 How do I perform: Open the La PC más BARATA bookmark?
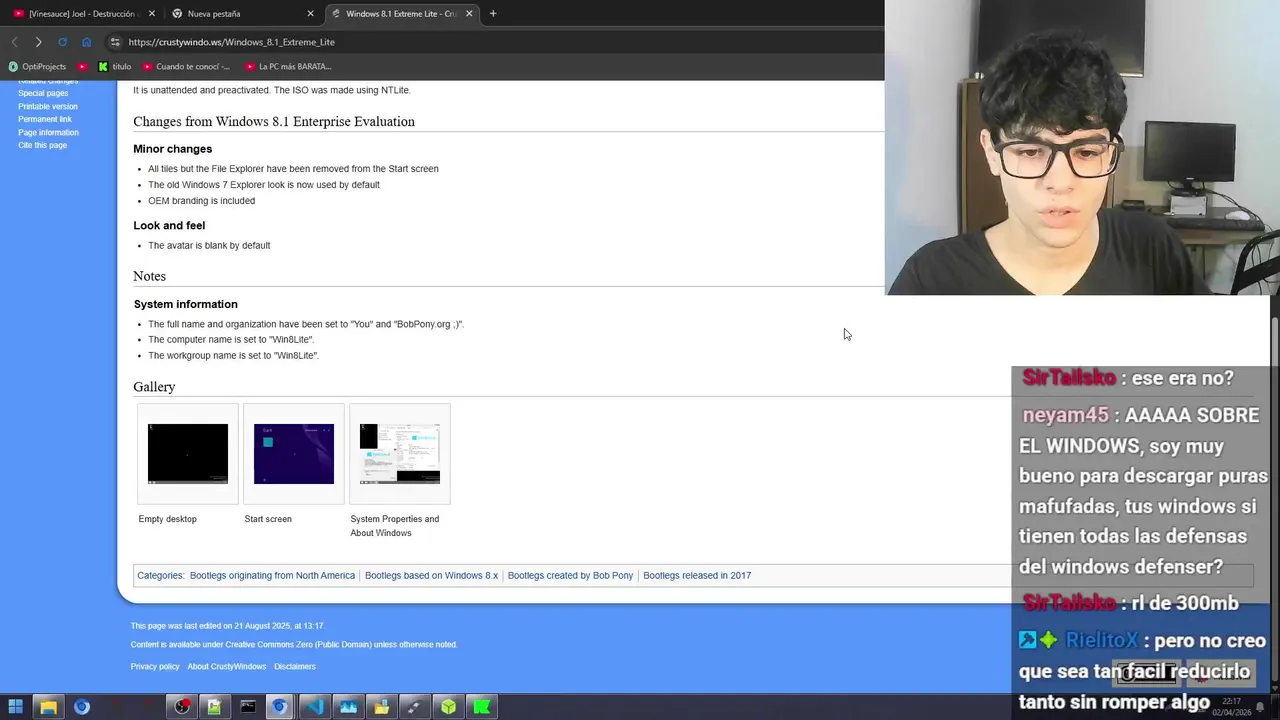click(288, 67)
